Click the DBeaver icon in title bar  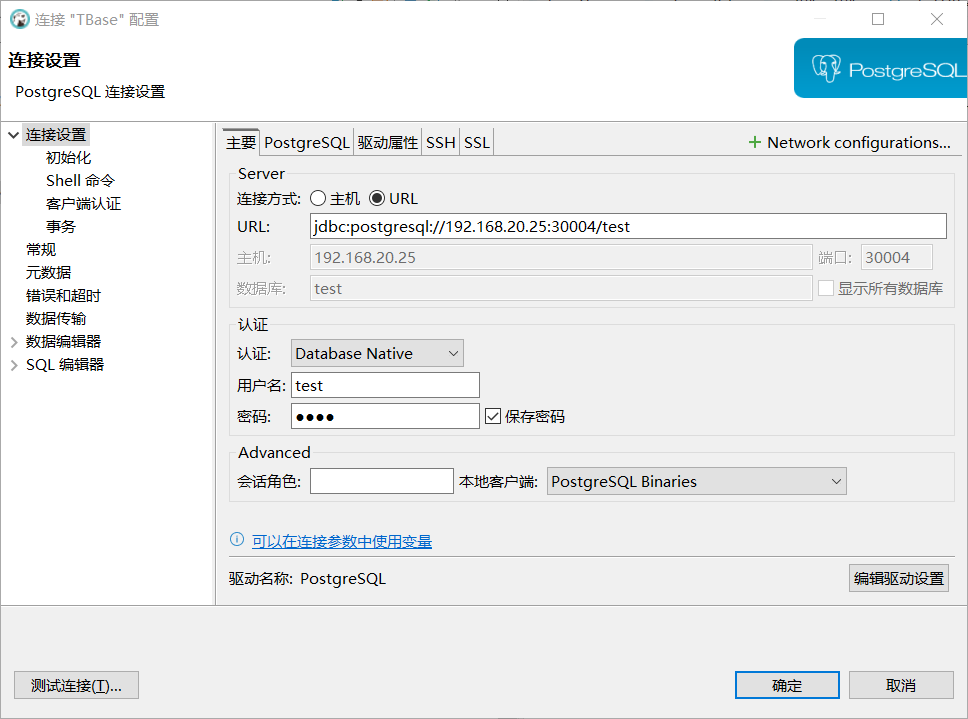click(x=20, y=19)
